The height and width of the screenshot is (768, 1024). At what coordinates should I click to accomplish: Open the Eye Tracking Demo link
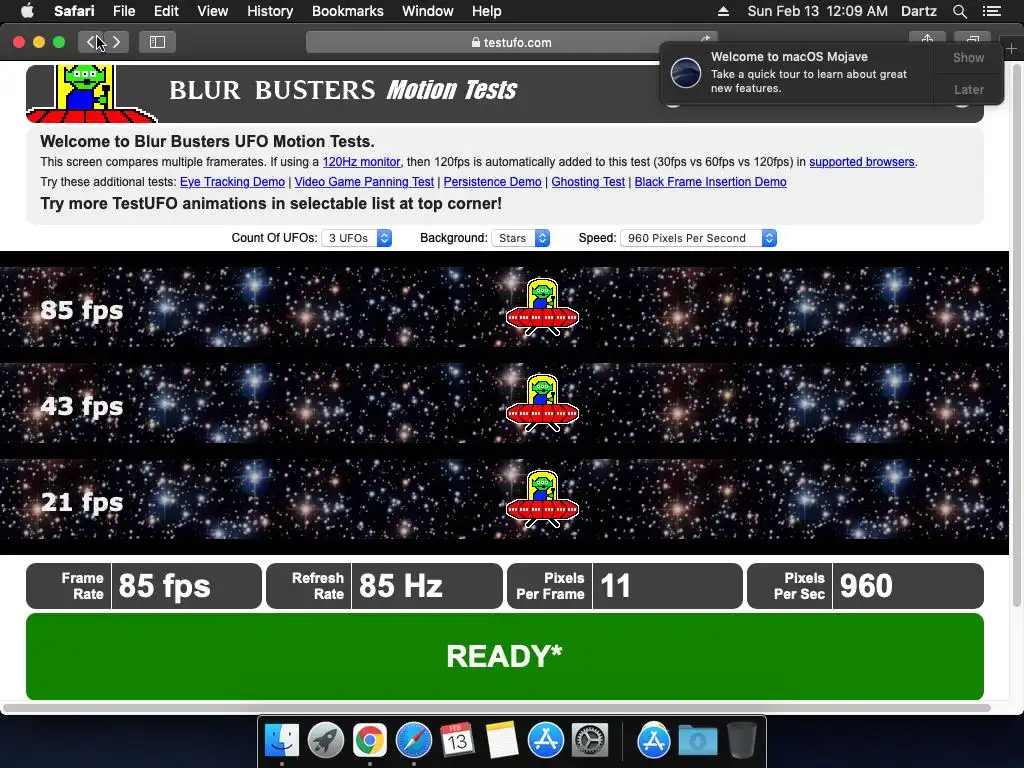pyautogui.click(x=232, y=182)
